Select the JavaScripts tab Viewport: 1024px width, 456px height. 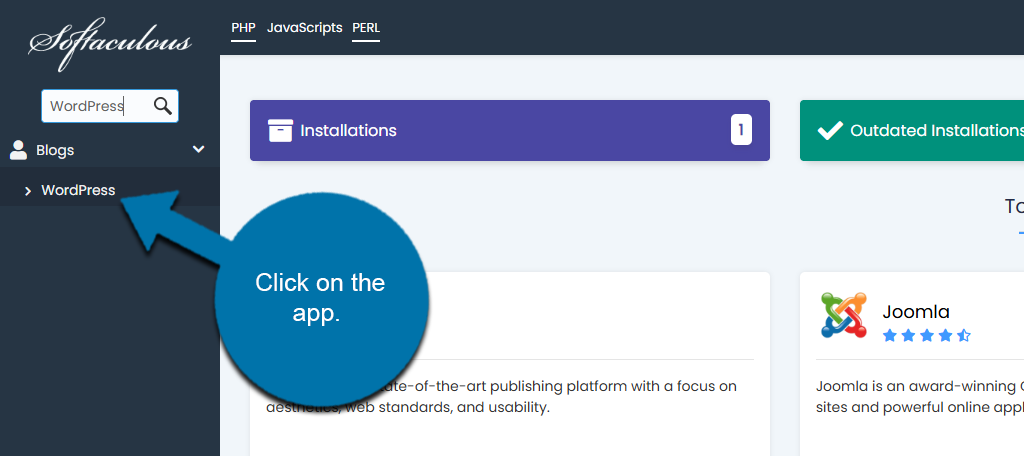[x=304, y=28]
